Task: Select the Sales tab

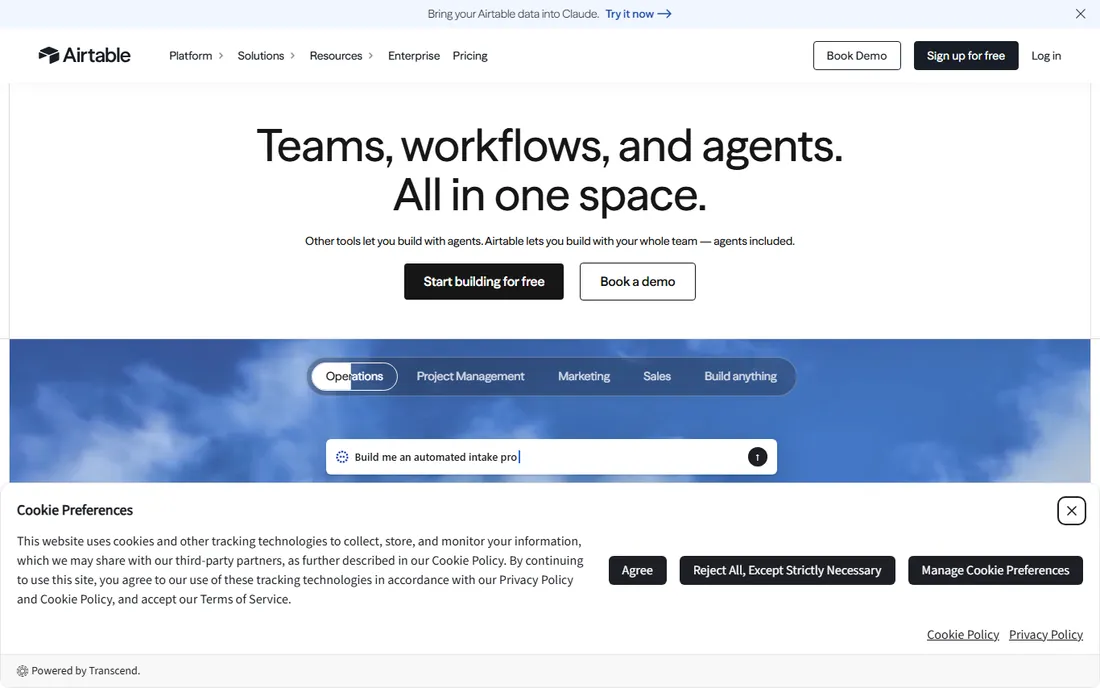Action: click(657, 377)
